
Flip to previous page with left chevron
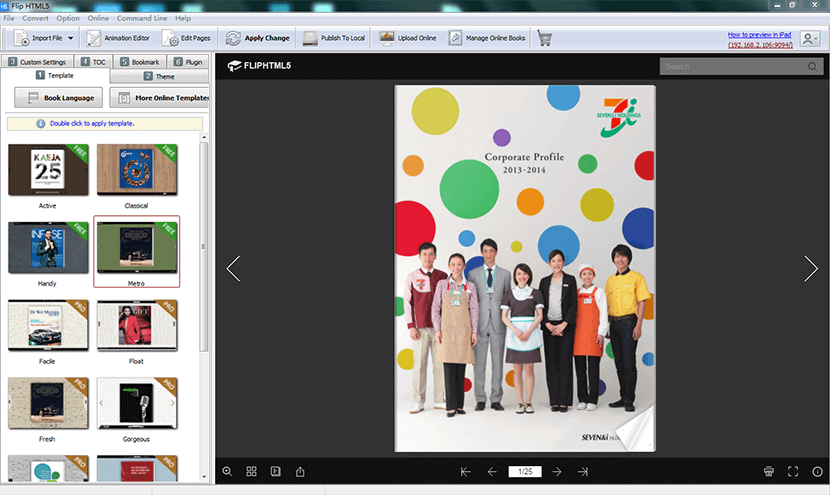coord(233,268)
